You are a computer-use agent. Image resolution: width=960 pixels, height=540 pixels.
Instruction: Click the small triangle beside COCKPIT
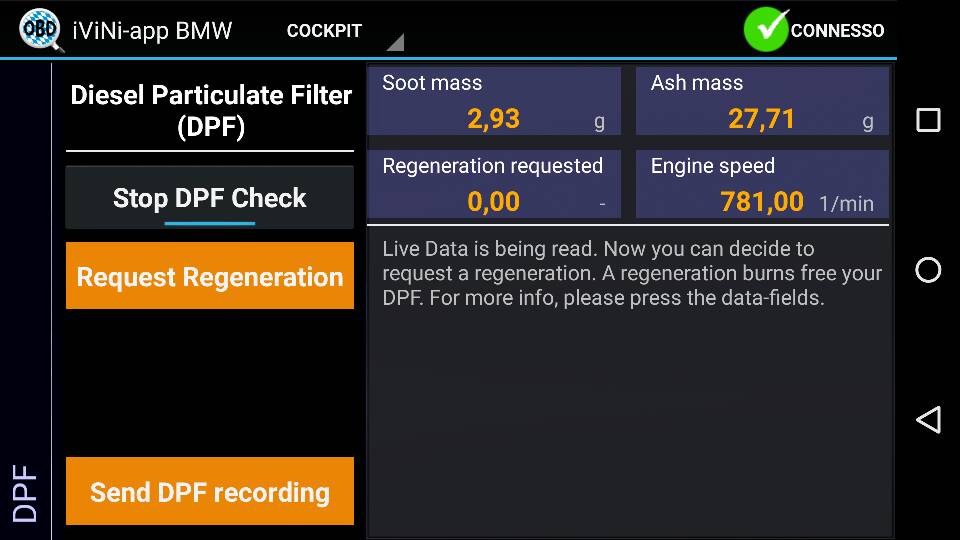[x=395, y=42]
